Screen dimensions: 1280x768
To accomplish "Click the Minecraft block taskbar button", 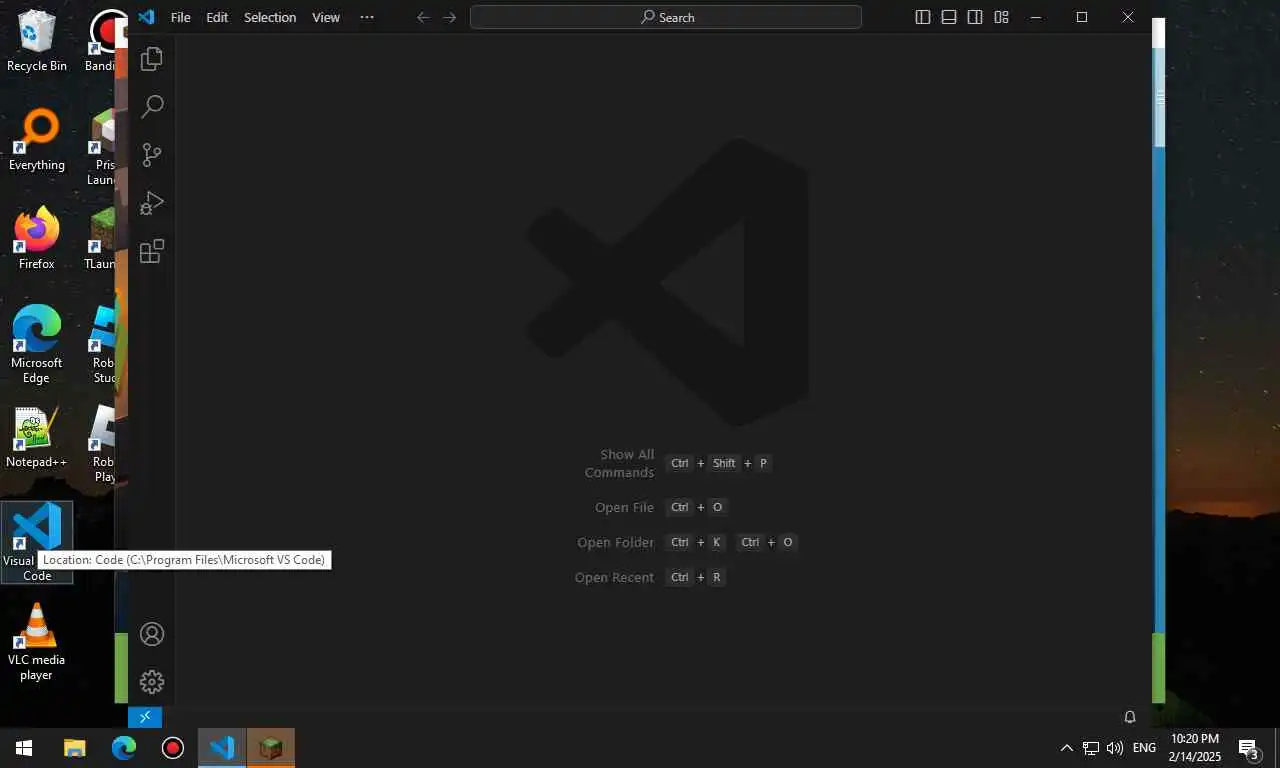I will 271,747.
